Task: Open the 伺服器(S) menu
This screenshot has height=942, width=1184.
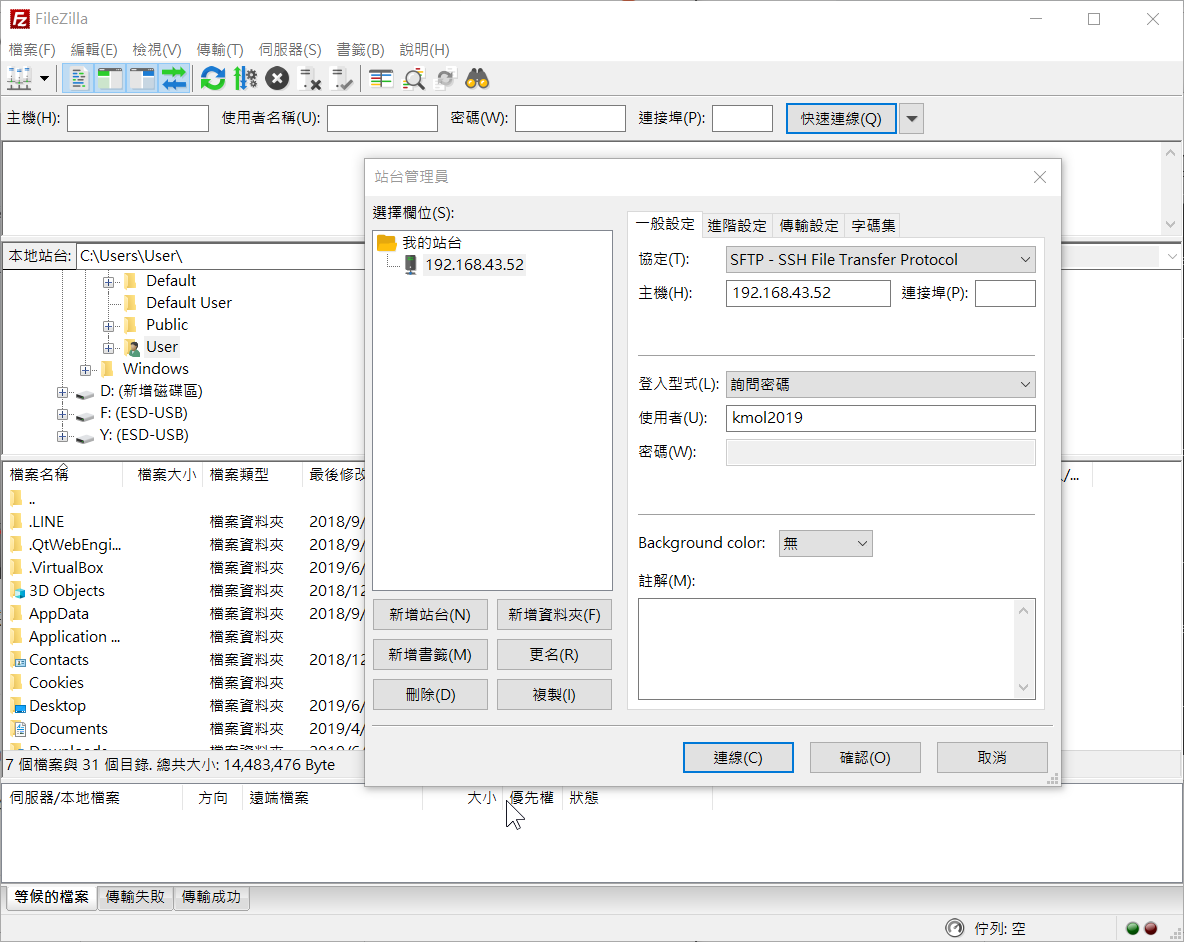Action: pyautogui.click(x=290, y=50)
